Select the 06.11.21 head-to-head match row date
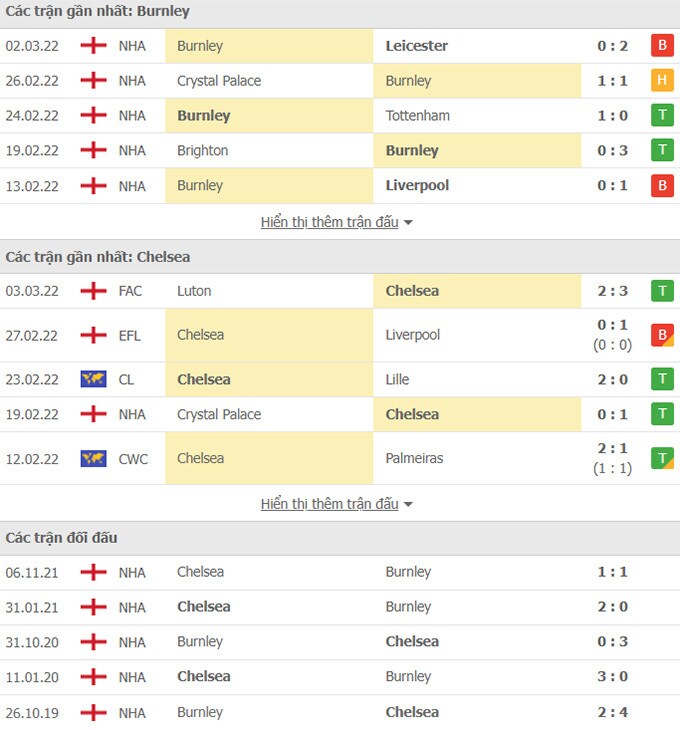The height and width of the screenshot is (730, 680). [33, 572]
